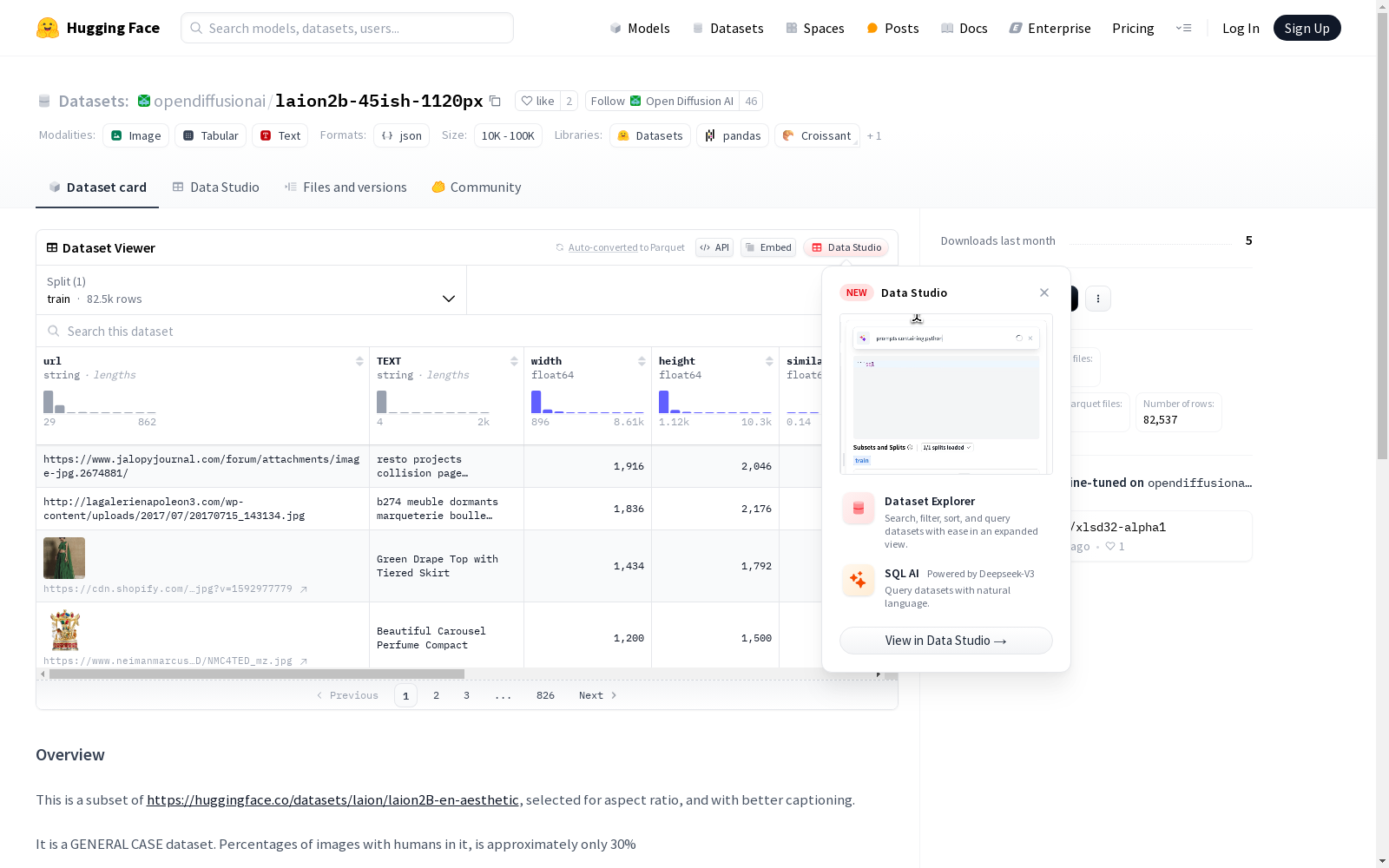Select the 10K - 100K size tag
Image resolution: width=1389 pixels, height=868 pixels.
tap(508, 135)
